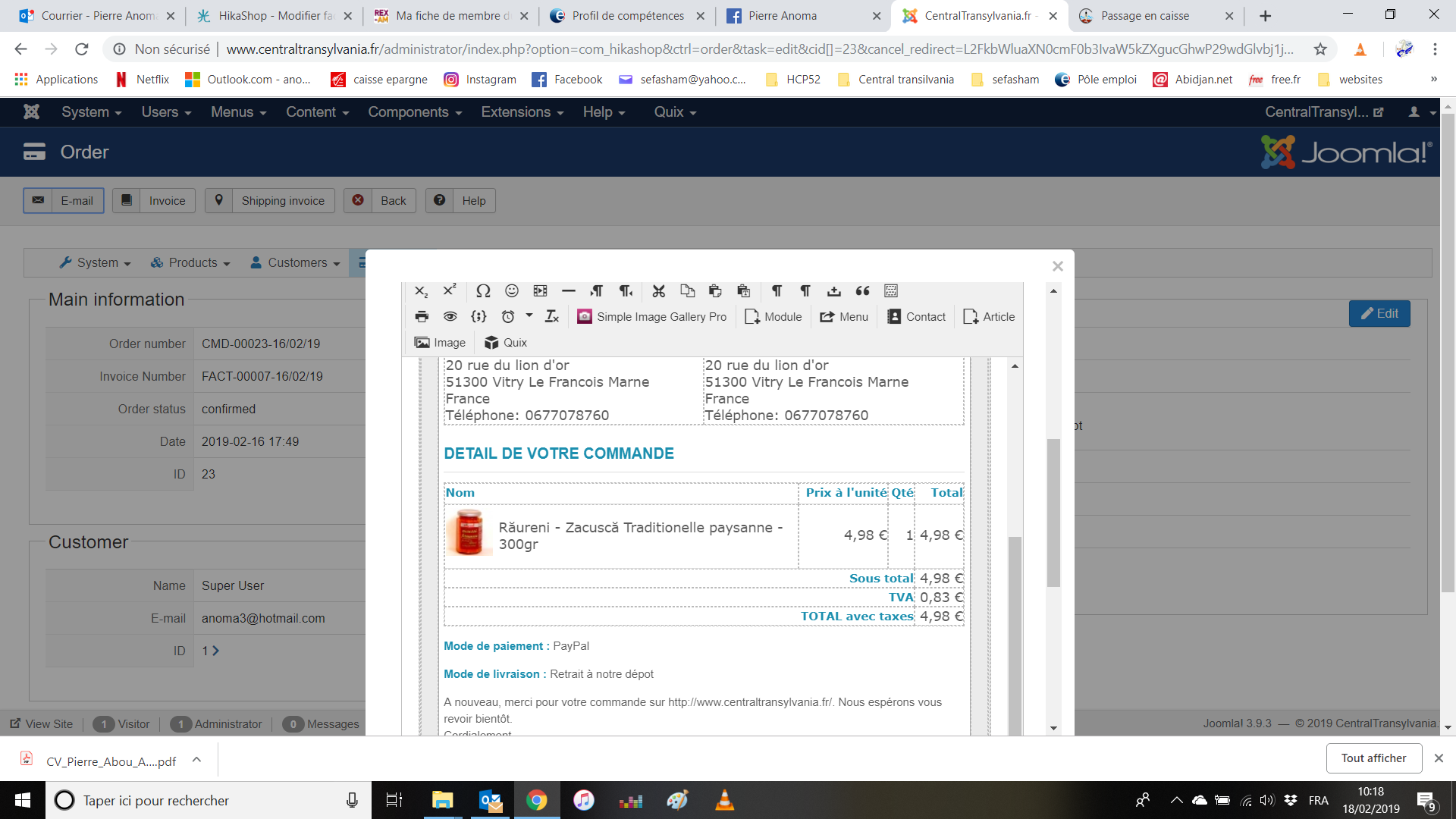
Task: Click the Cut scissors icon
Action: (658, 291)
